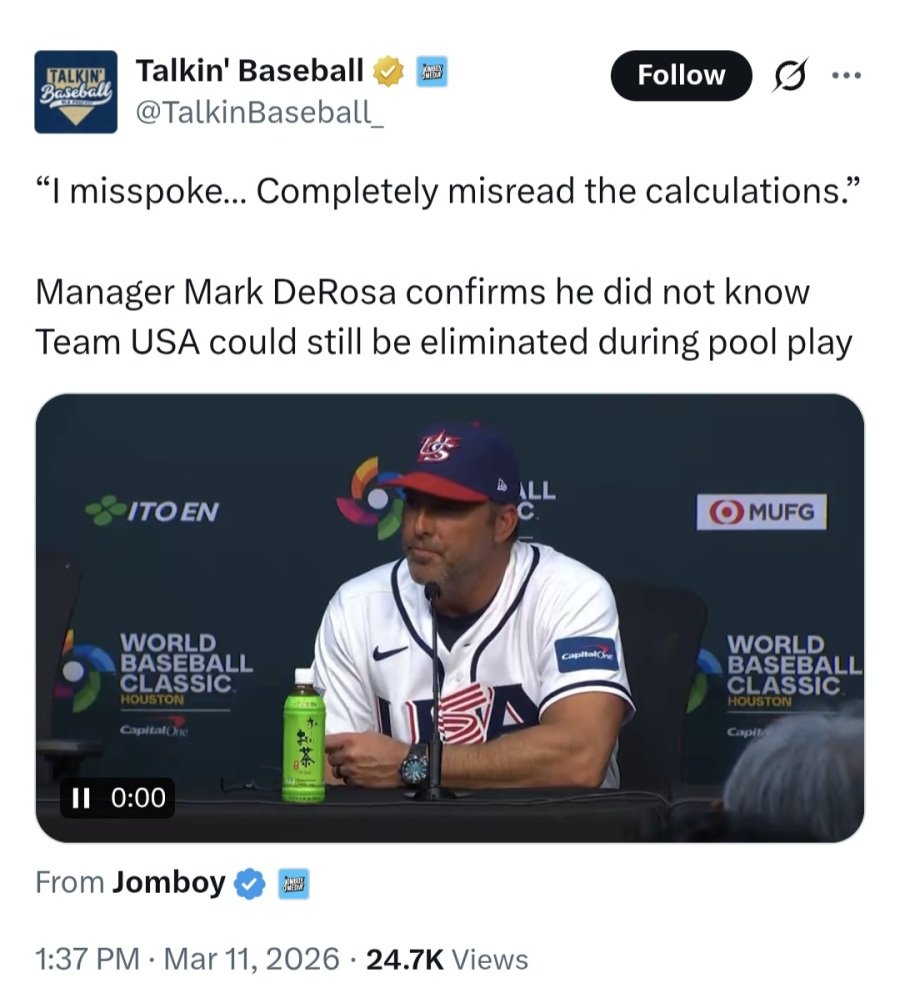The width and height of the screenshot is (900, 1008).
Task: Click the "From" attribution label
Action: tap(69, 883)
